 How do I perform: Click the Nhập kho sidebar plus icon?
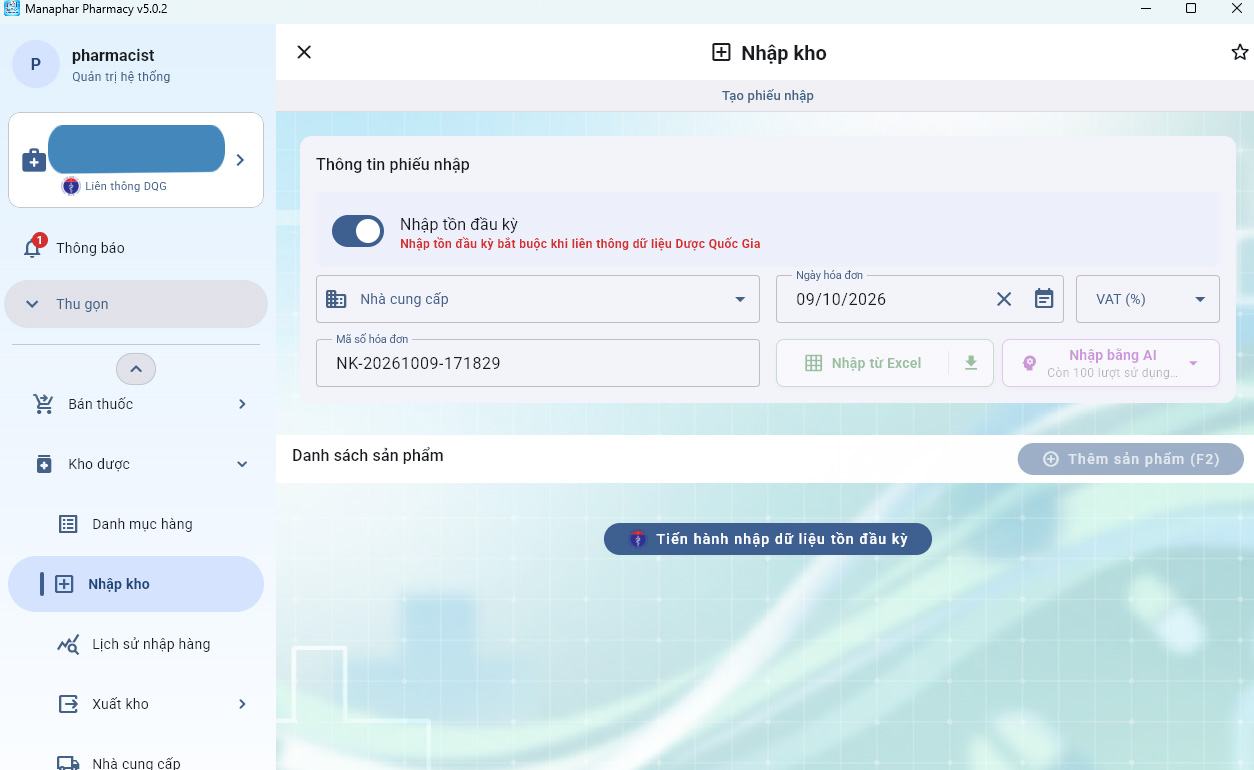click(64, 584)
